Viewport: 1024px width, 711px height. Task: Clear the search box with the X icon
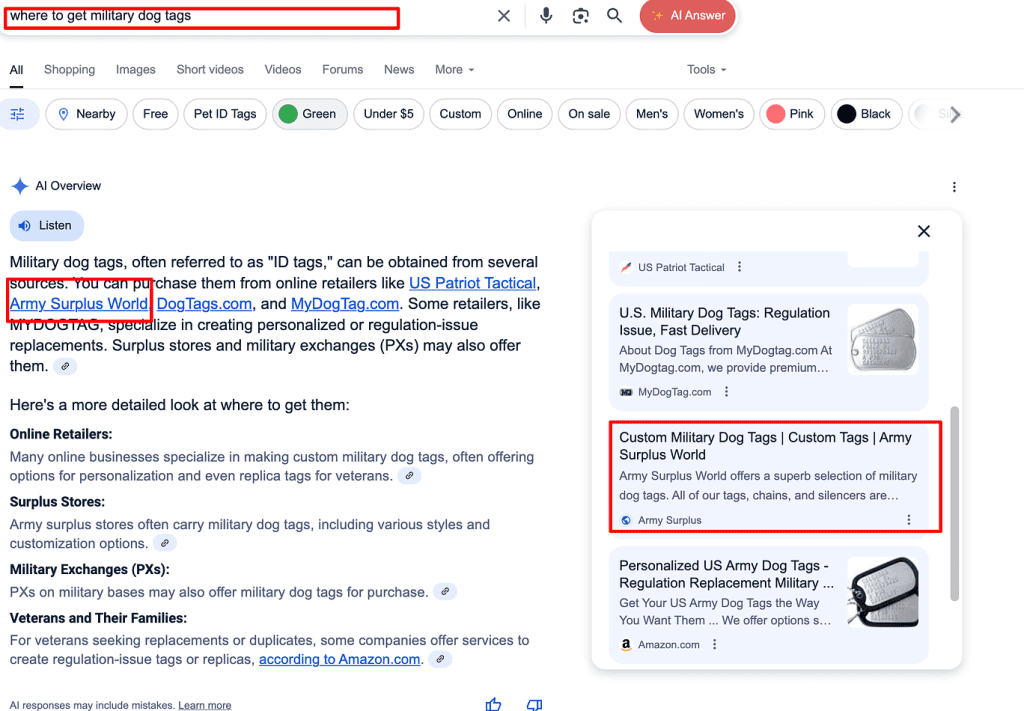click(504, 16)
